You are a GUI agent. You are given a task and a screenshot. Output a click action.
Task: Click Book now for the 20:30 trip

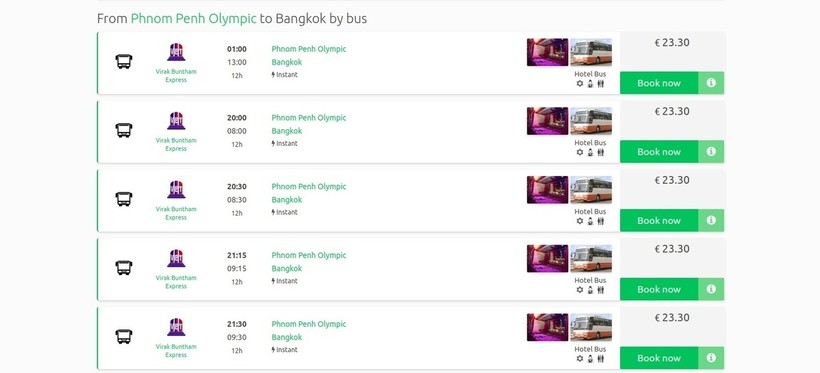tap(659, 220)
